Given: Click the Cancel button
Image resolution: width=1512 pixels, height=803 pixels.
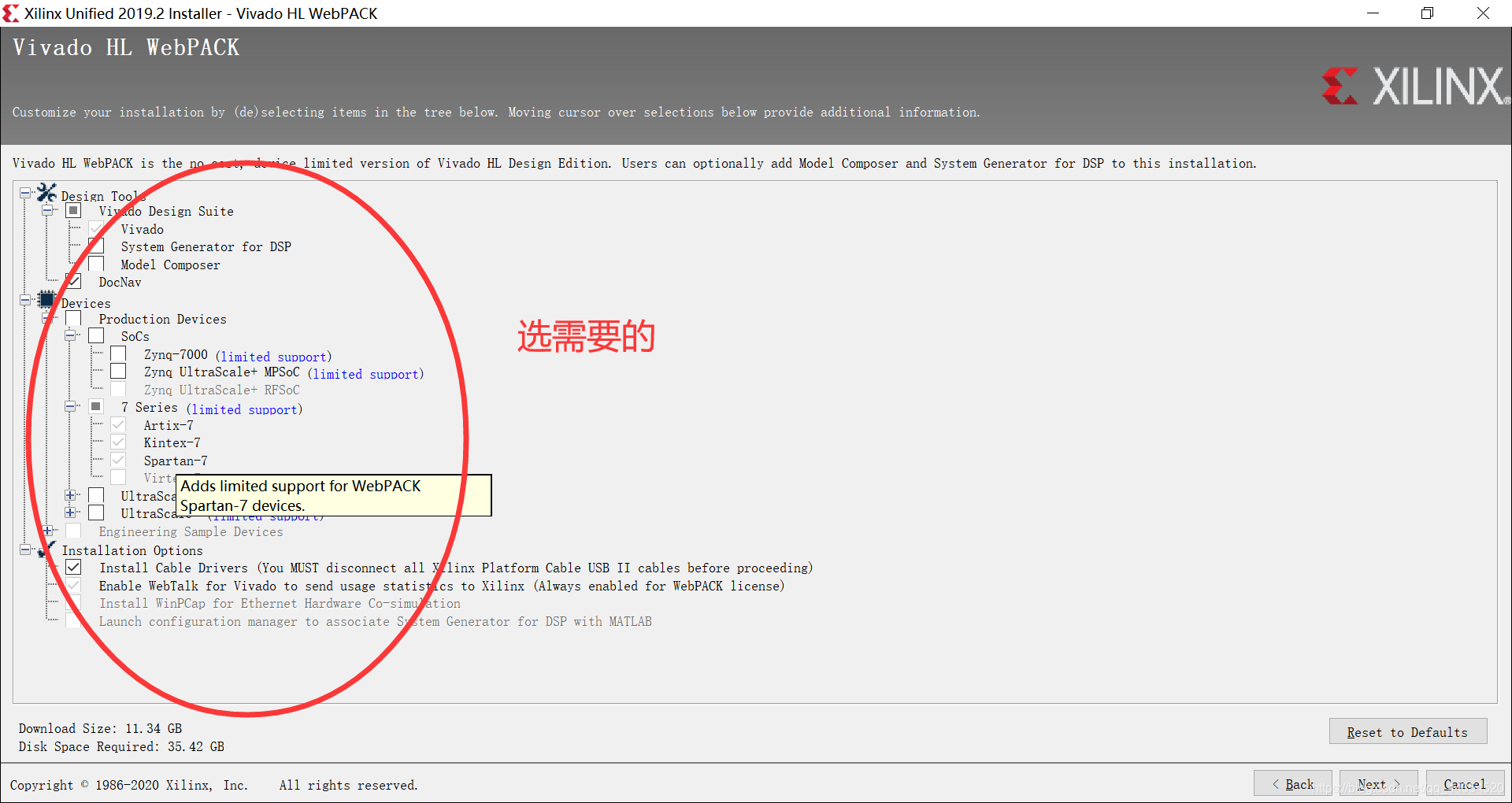Looking at the screenshot, I should [x=1465, y=783].
